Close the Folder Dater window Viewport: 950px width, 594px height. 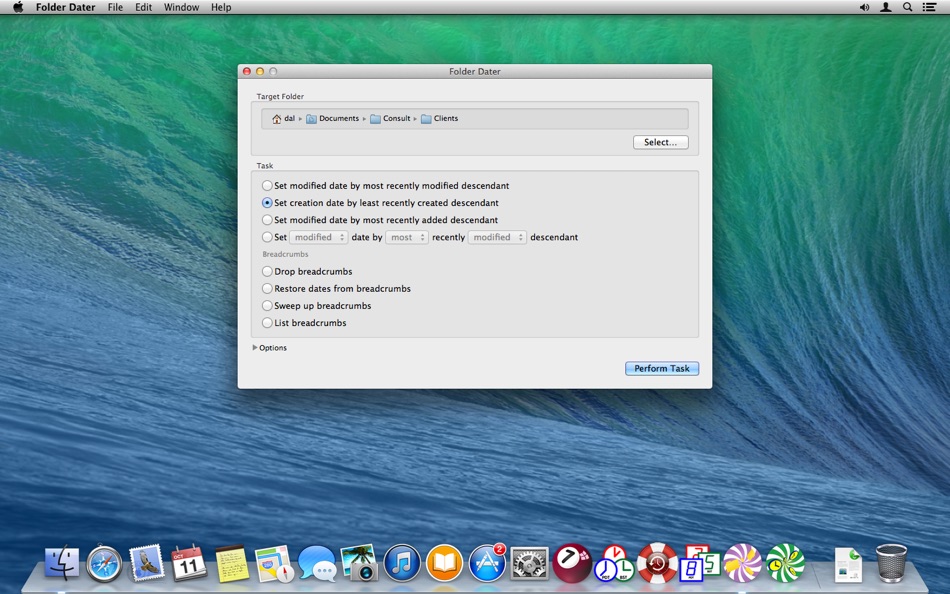click(x=247, y=72)
